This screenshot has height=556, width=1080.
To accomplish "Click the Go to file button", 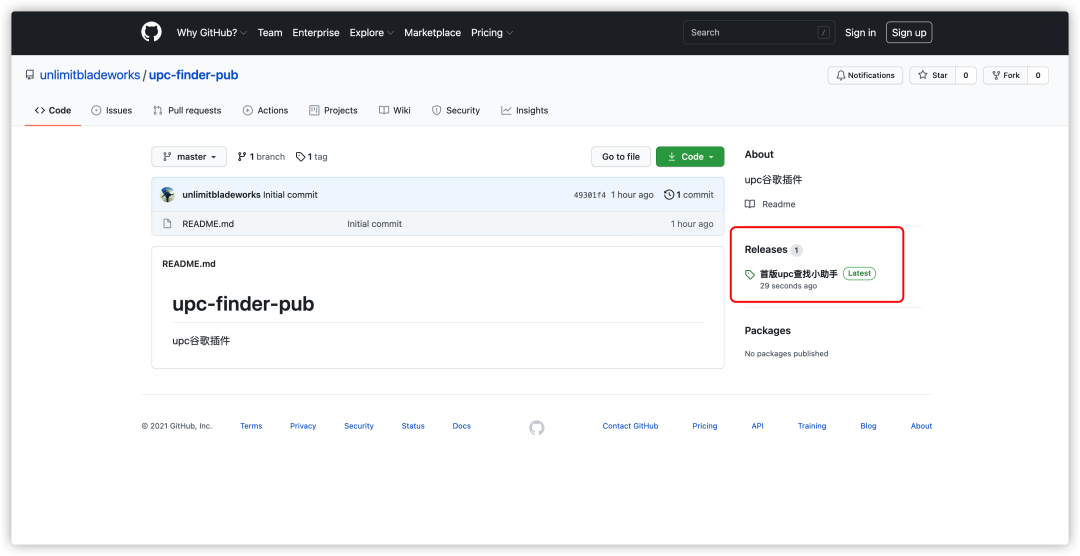I will [x=621, y=156].
